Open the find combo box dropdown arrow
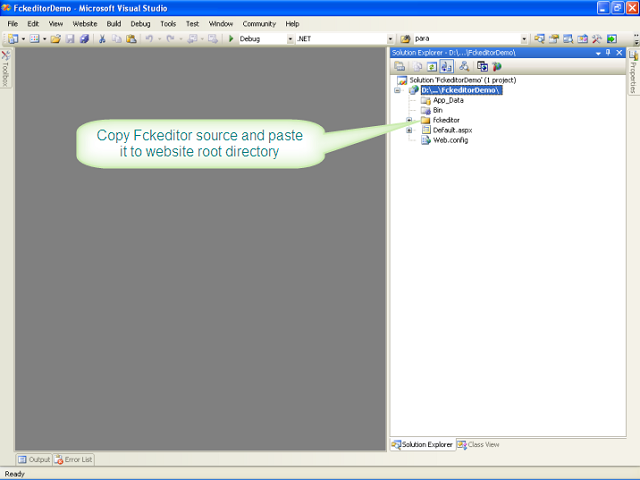This screenshot has height=480, width=640. point(524,39)
